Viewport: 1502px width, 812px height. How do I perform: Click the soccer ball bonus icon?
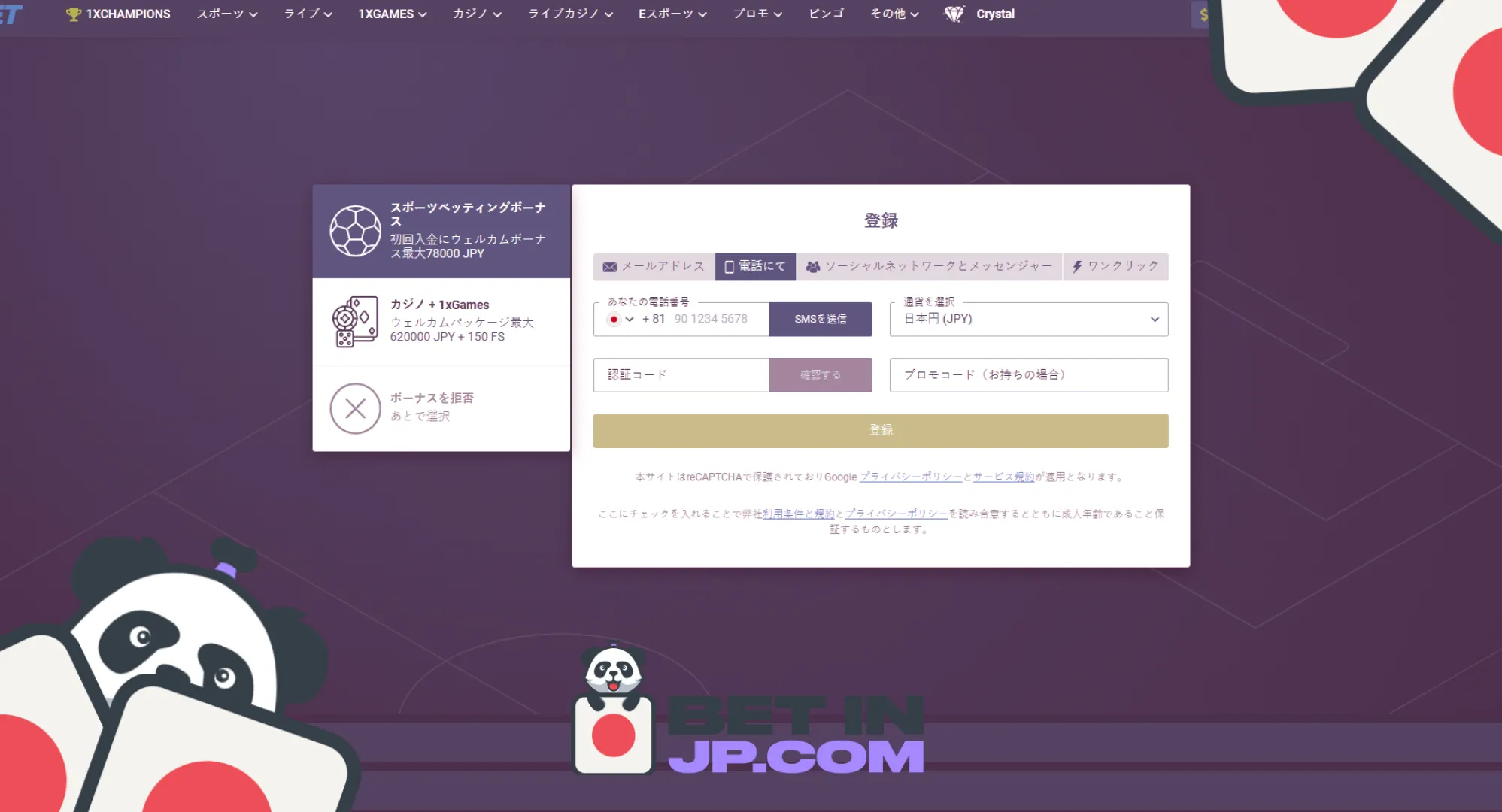(x=356, y=231)
